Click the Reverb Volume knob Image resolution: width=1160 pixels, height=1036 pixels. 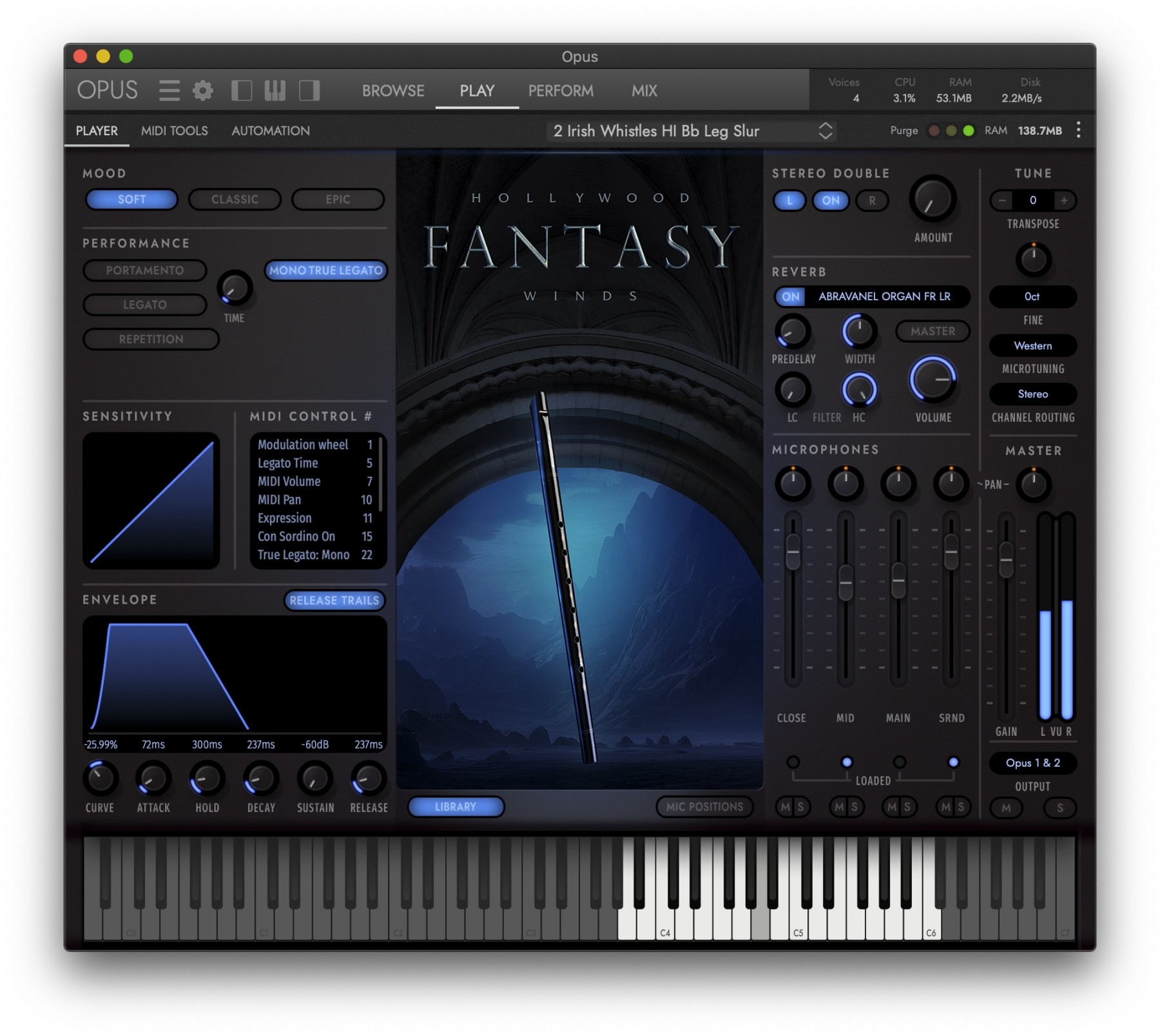point(933,379)
